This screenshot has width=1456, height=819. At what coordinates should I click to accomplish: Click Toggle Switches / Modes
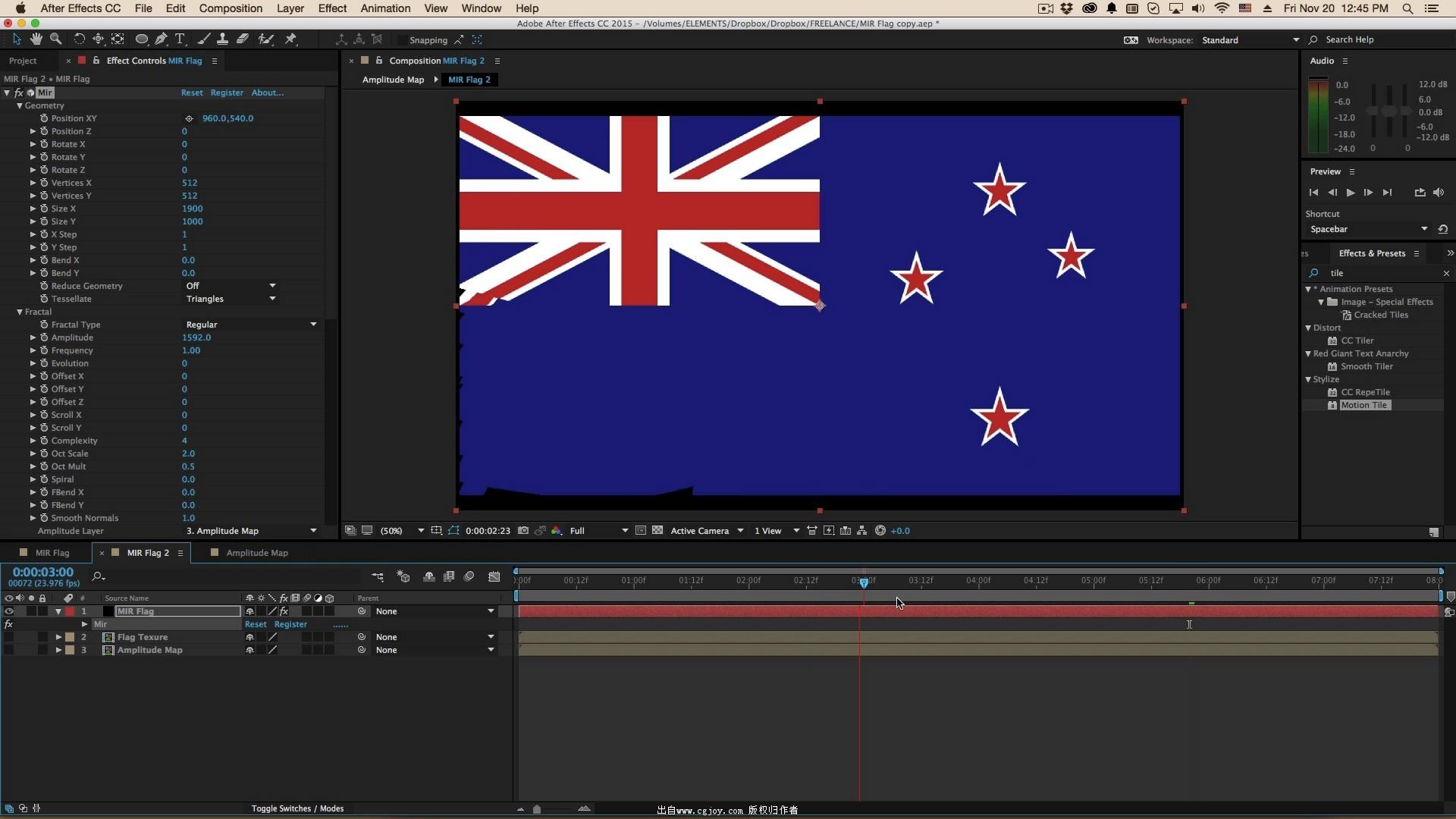click(297, 808)
